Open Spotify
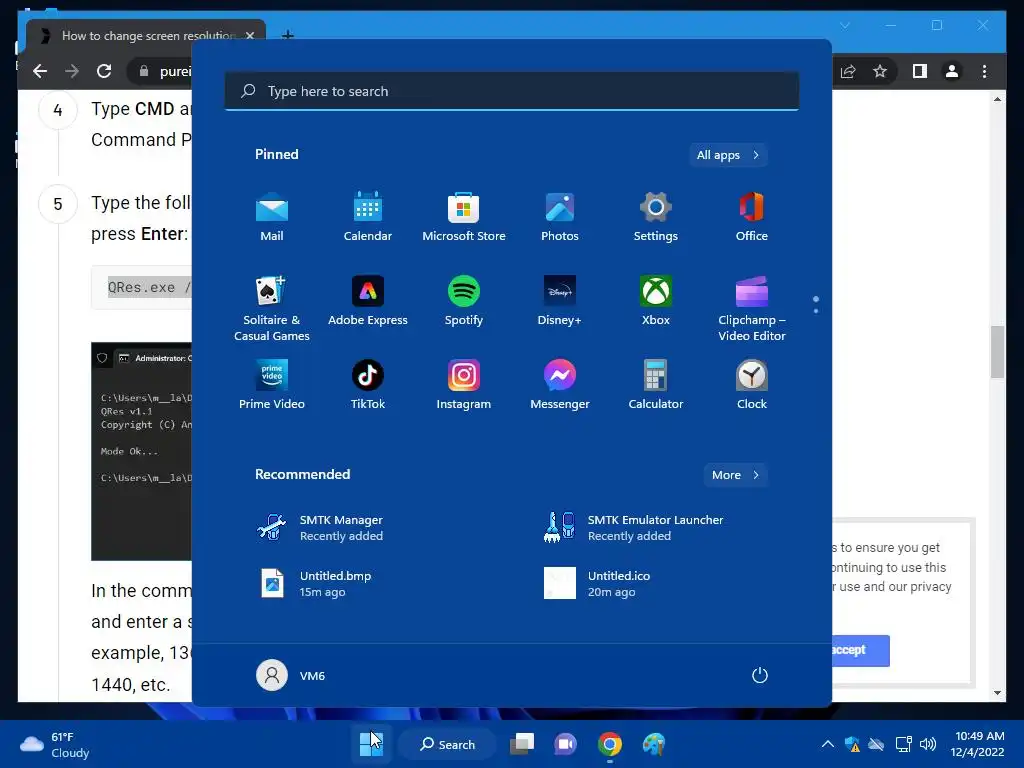The width and height of the screenshot is (1024, 768). click(x=464, y=302)
